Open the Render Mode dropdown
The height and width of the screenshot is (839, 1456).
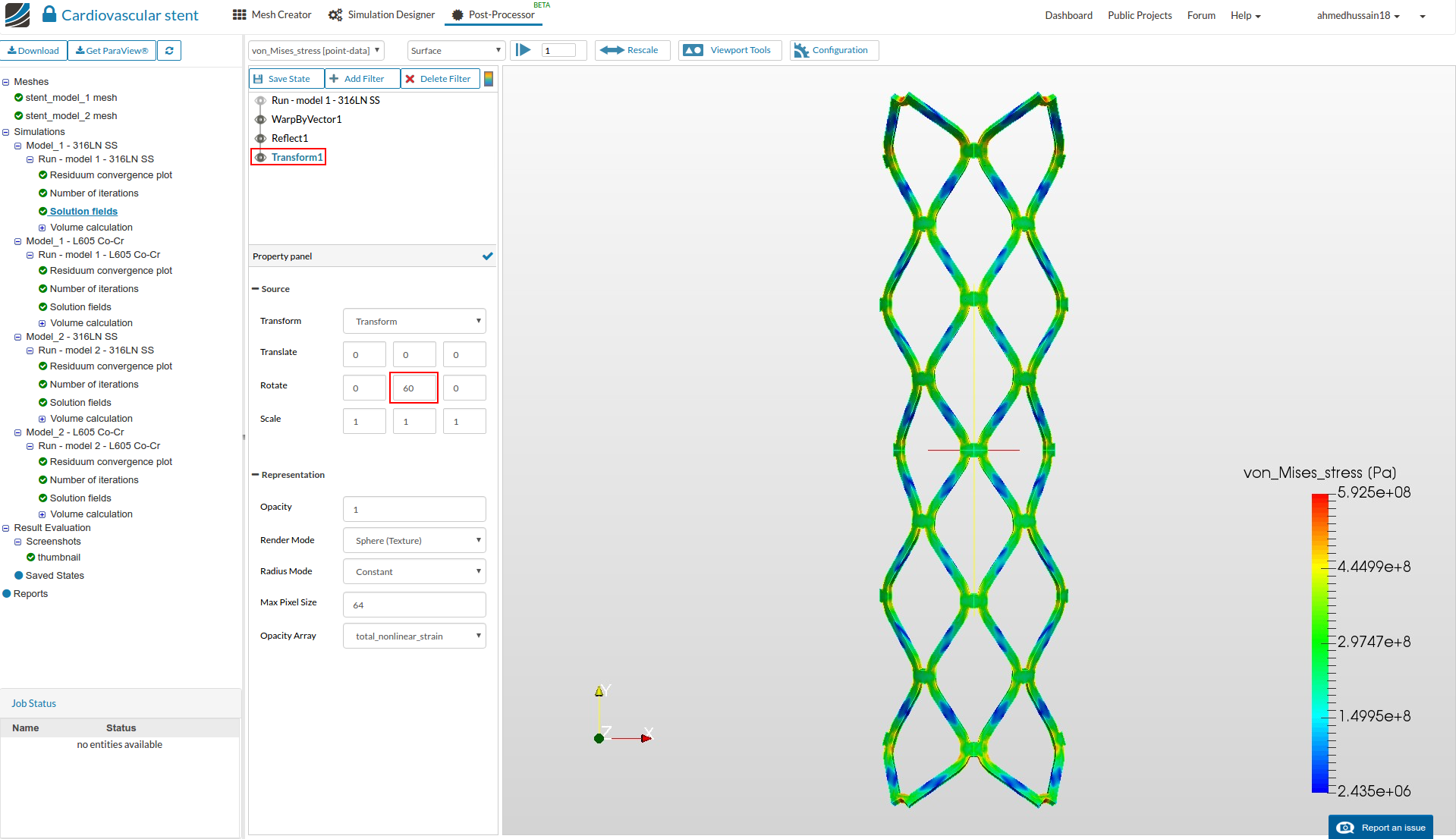tap(414, 540)
